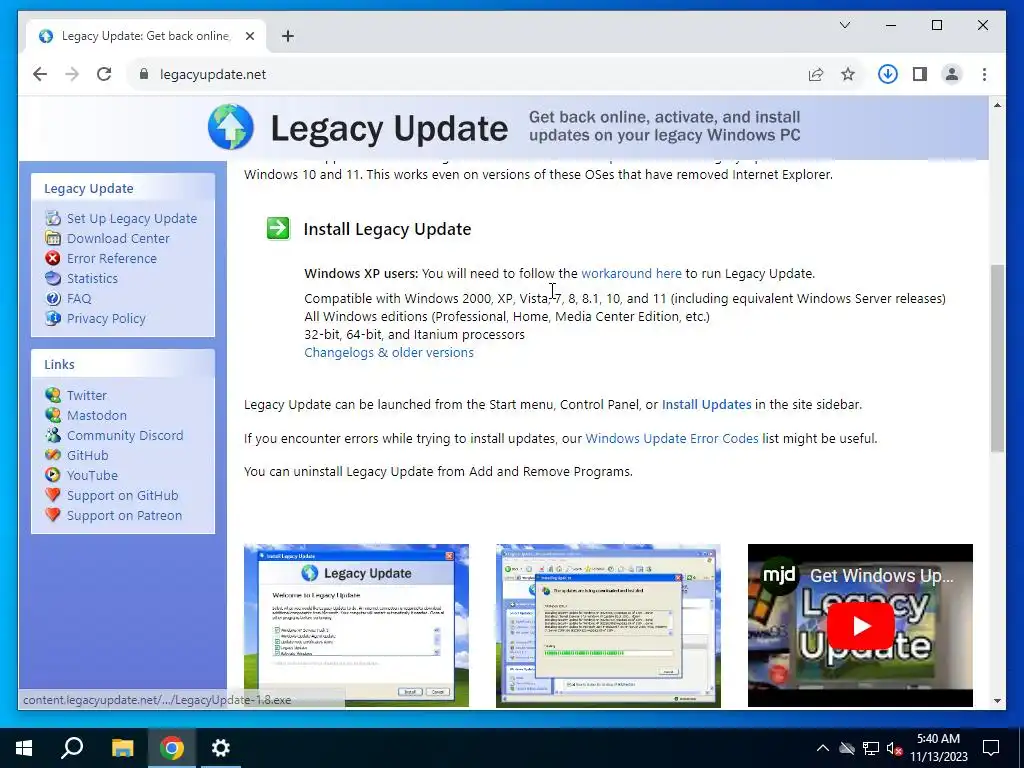The width and height of the screenshot is (1024, 768).
Task: View site information via the lock icon
Action: point(144,74)
